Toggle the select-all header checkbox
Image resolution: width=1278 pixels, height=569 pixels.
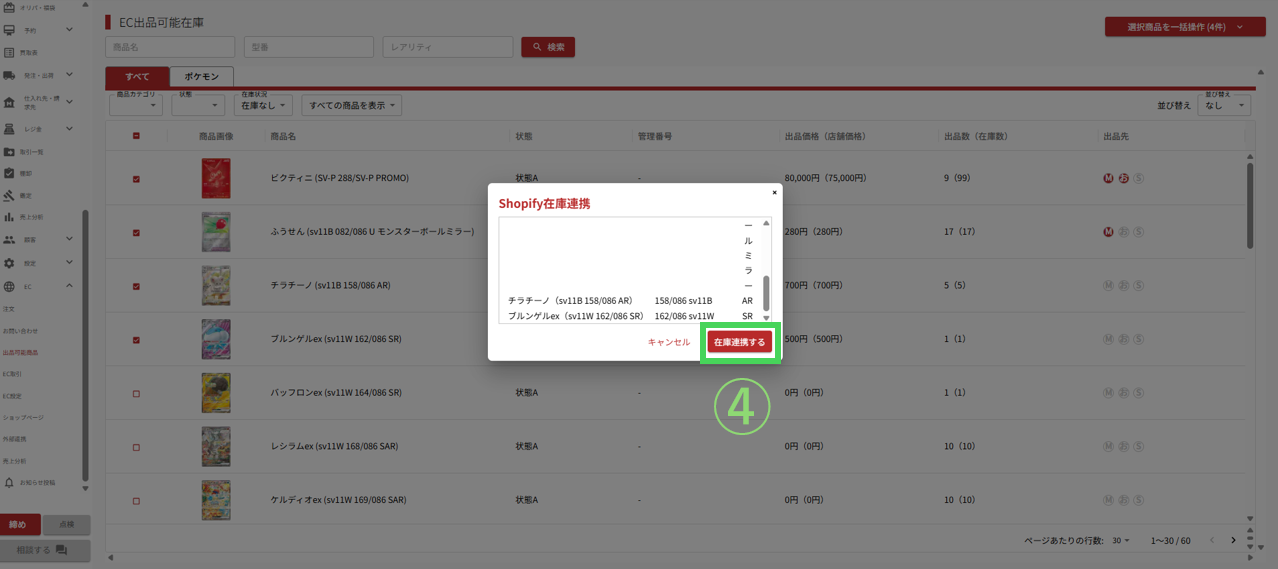(x=136, y=136)
